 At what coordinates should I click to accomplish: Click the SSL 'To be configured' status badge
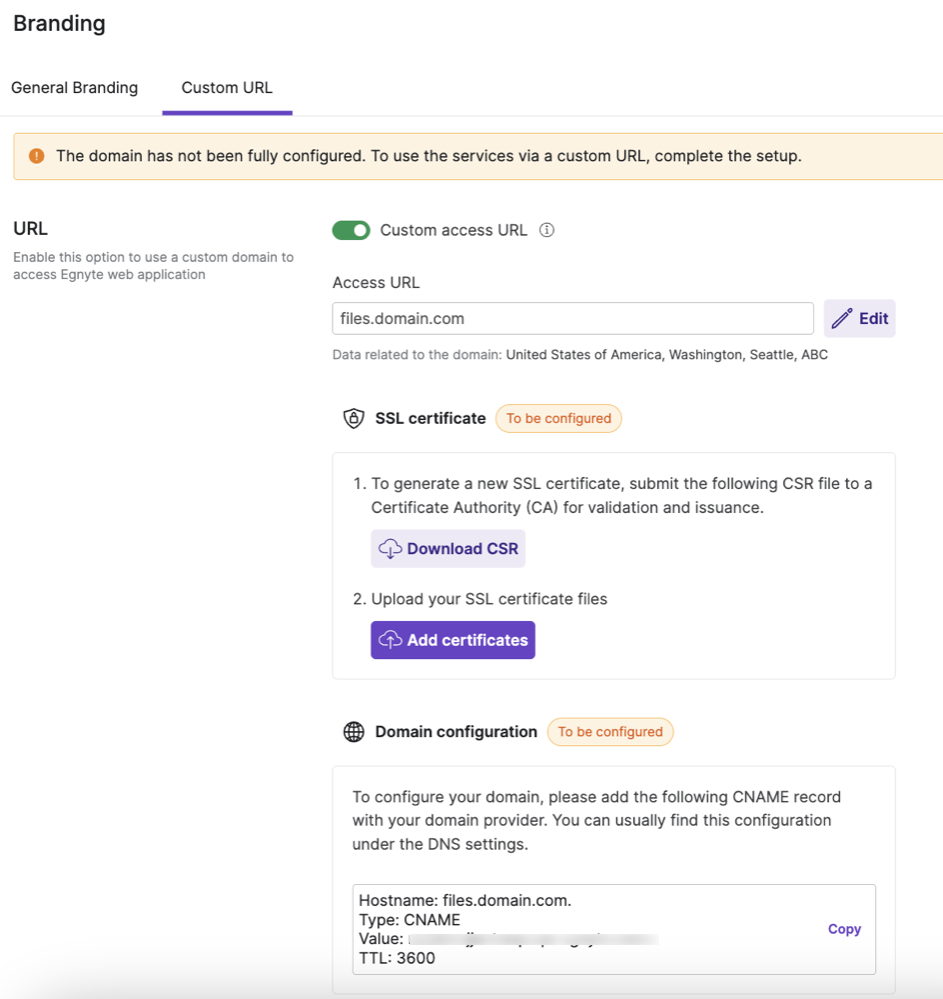(558, 418)
